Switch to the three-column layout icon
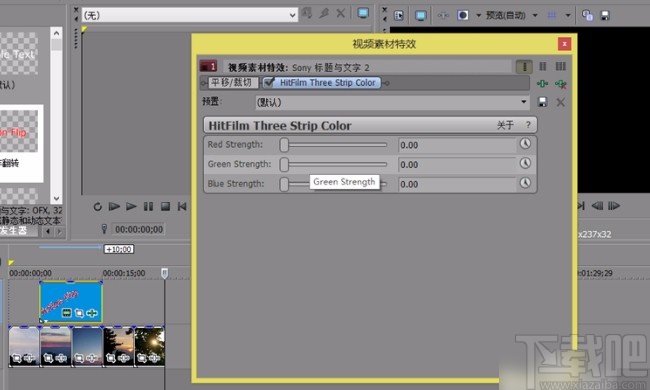Screen dimensions: 650x390 tap(560, 66)
